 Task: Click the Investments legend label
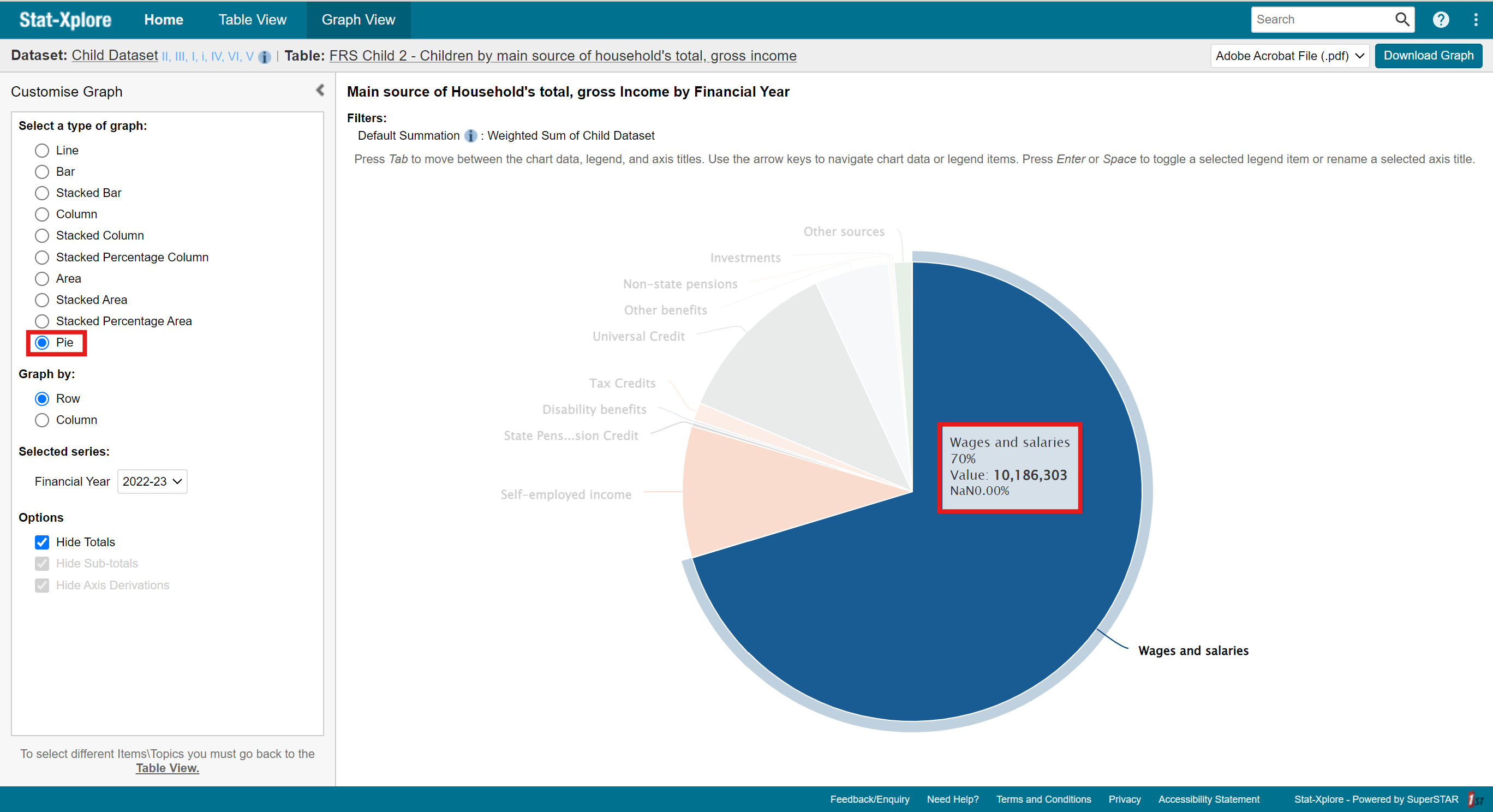click(745, 258)
